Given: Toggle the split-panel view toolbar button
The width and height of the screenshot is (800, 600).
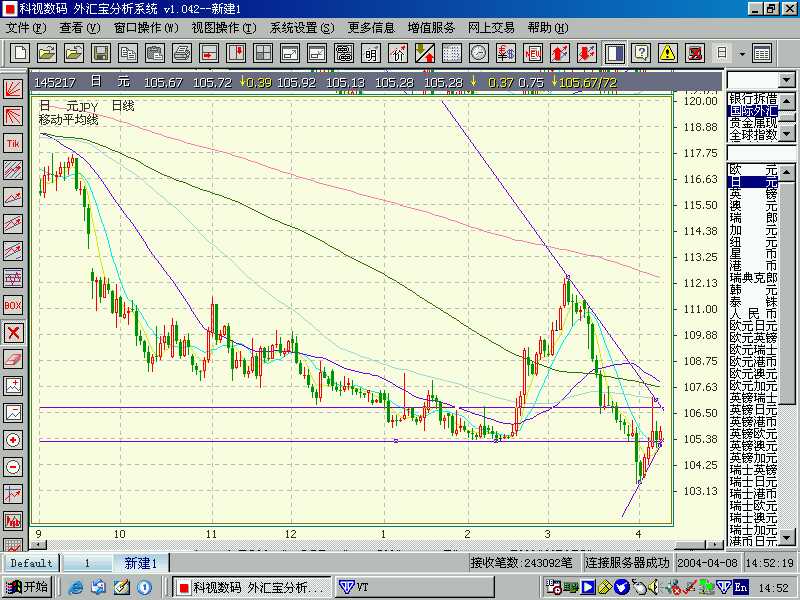Looking at the screenshot, I should tap(614, 53).
